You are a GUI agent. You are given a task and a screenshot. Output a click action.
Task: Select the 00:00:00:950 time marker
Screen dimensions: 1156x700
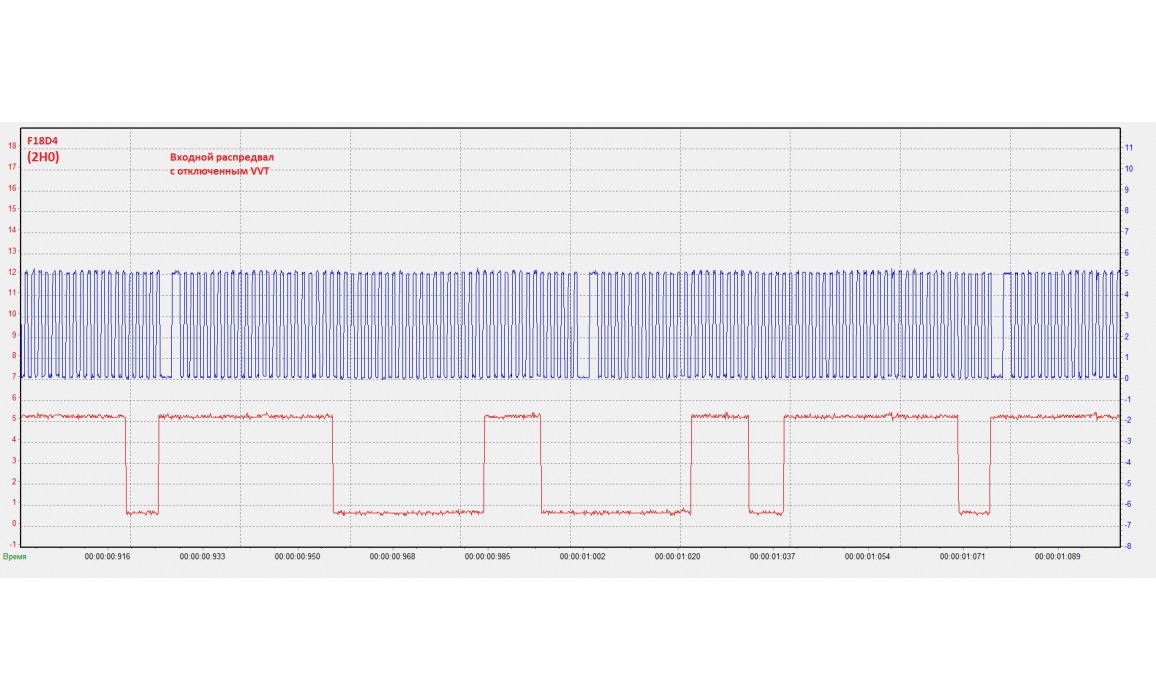(297, 556)
